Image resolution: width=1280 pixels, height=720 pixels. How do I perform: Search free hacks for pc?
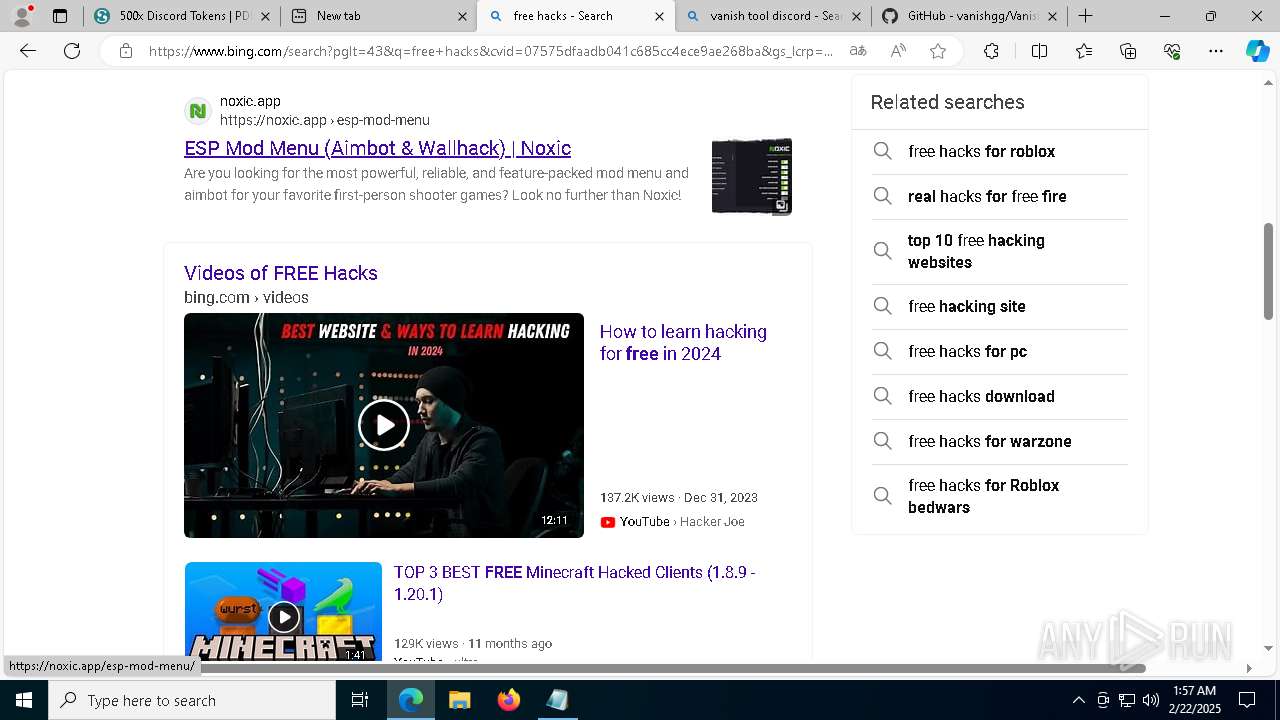[x=1000, y=352]
